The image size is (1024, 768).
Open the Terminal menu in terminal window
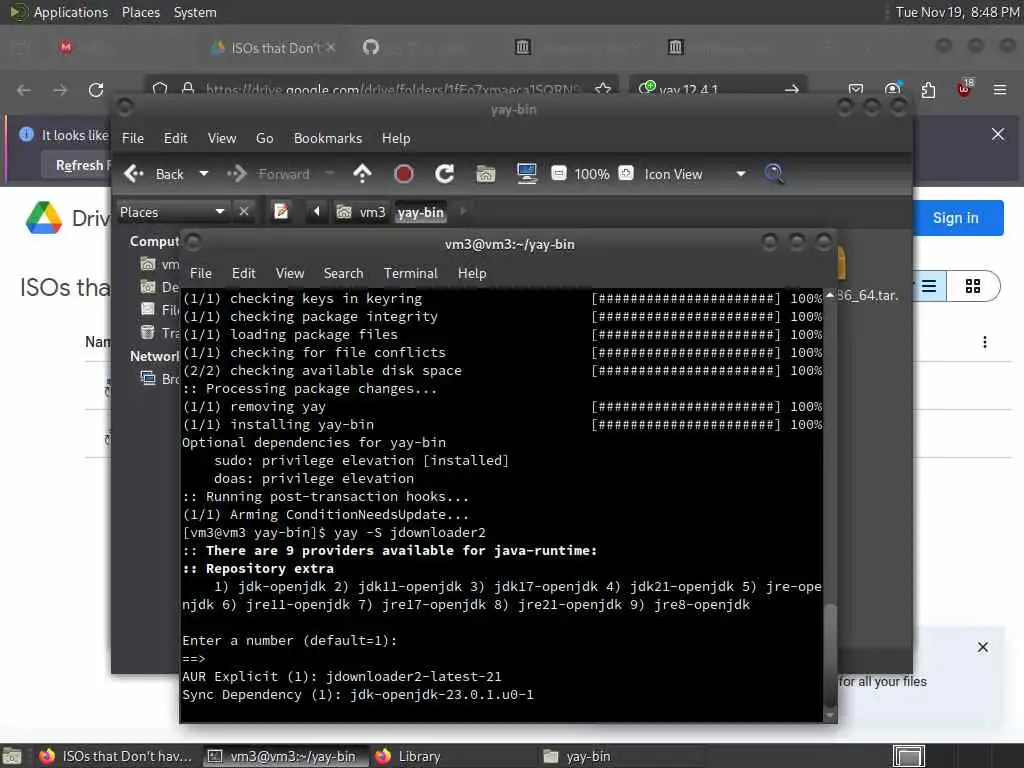click(410, 273)
